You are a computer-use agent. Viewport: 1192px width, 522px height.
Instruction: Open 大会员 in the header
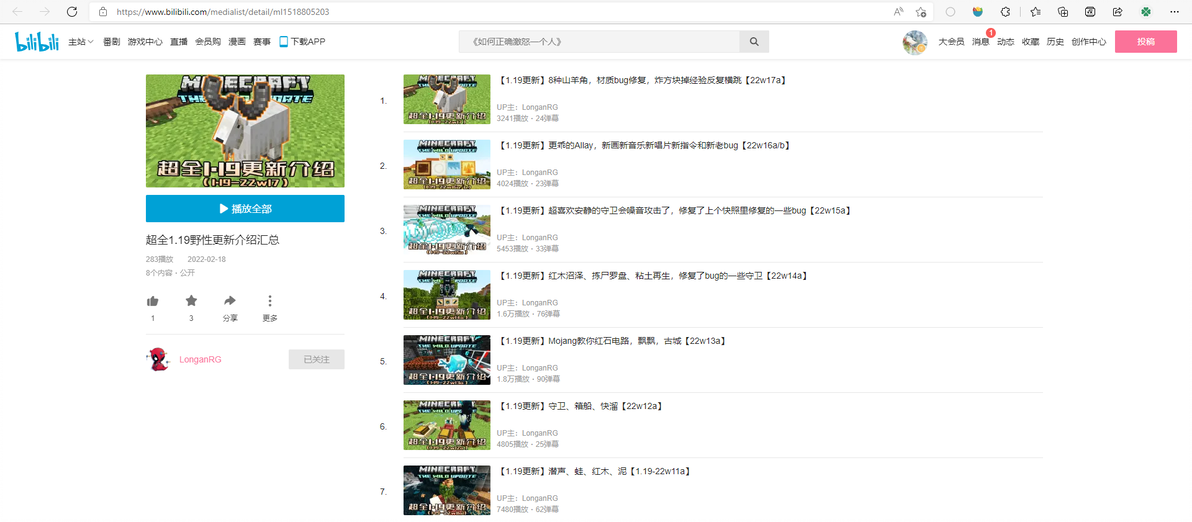pos(951,42)
